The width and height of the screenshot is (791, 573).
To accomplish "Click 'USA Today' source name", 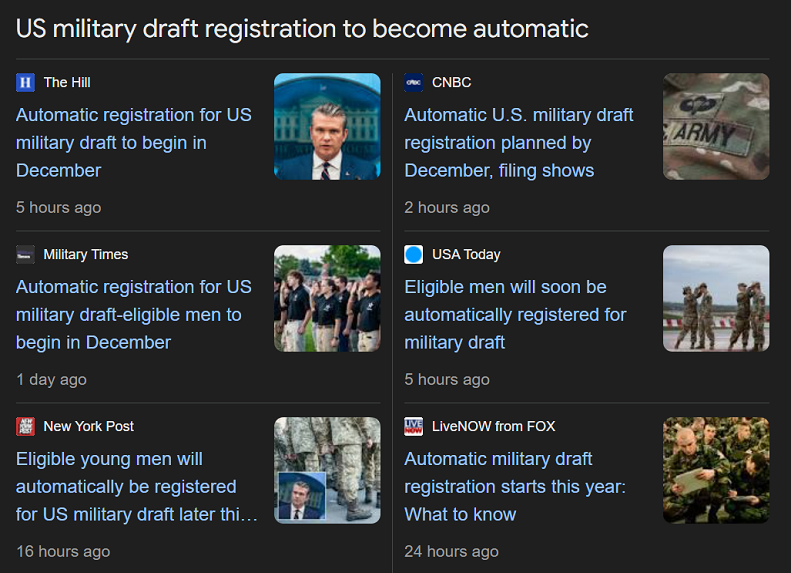I will click(466, 254).
